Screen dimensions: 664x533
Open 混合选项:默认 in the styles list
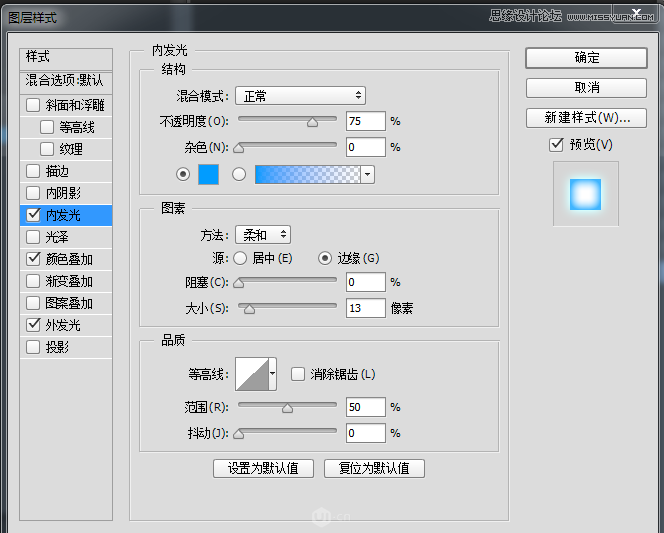[x=66, y=80]
